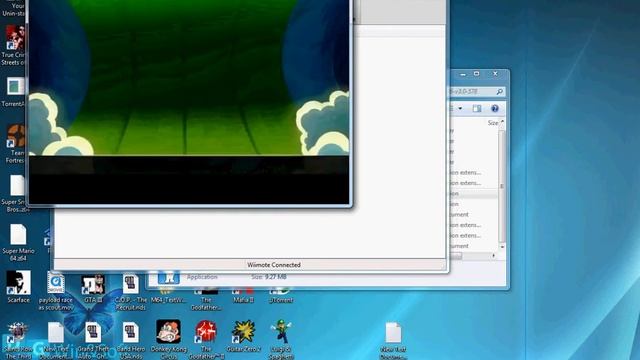640x360 pixels.
Task: Maximize the Explorer window
Action: (476, 74)
